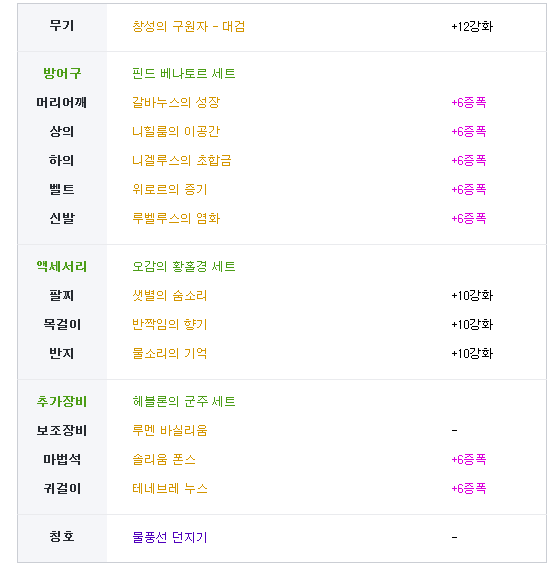The height and width of the screenshot is (570, 556).
Task: Click the 위로르의 증기 belt item
Action: coord(170,190)
